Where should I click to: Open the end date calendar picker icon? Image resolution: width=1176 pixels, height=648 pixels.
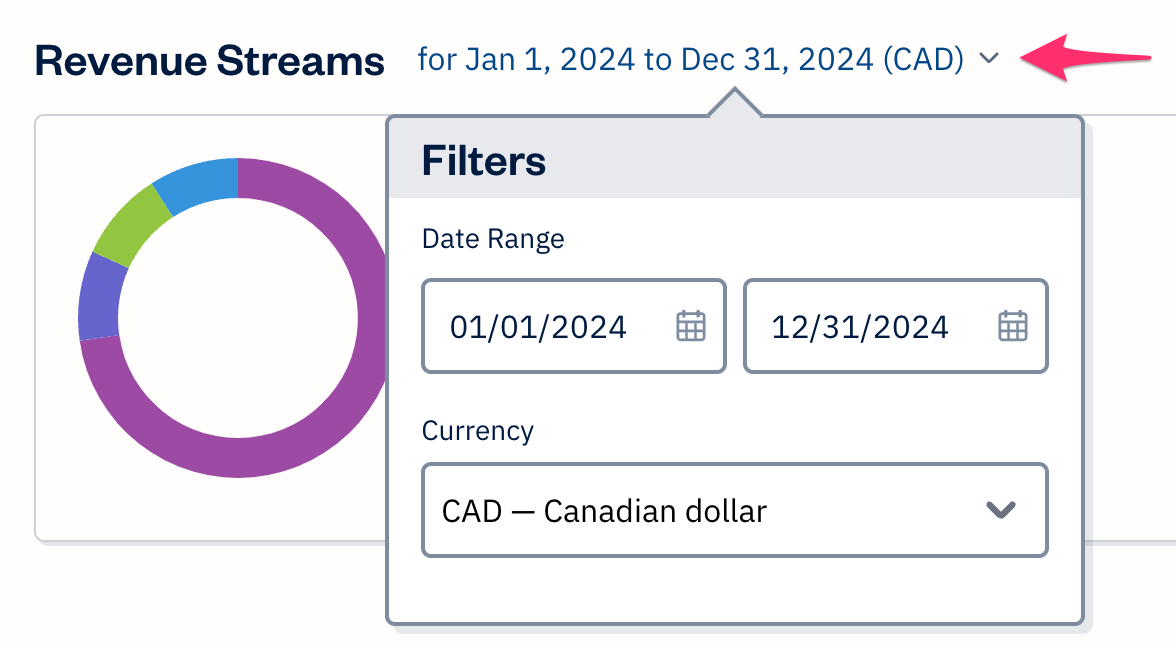click(1013, 326)
